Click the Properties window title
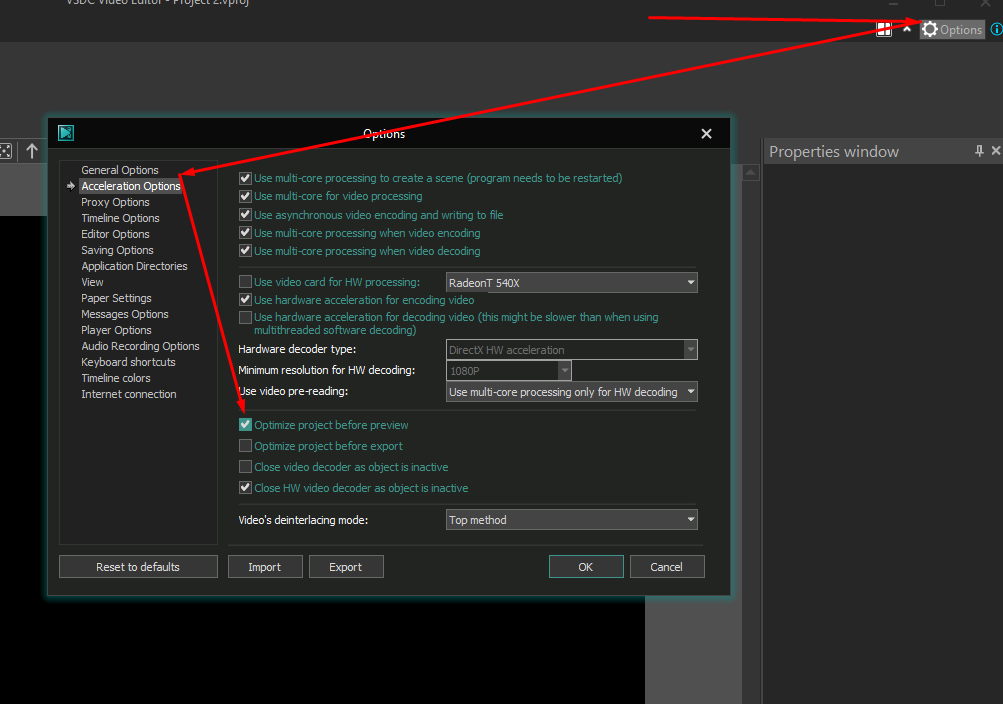1003x704 pixels. click(833, 152)
